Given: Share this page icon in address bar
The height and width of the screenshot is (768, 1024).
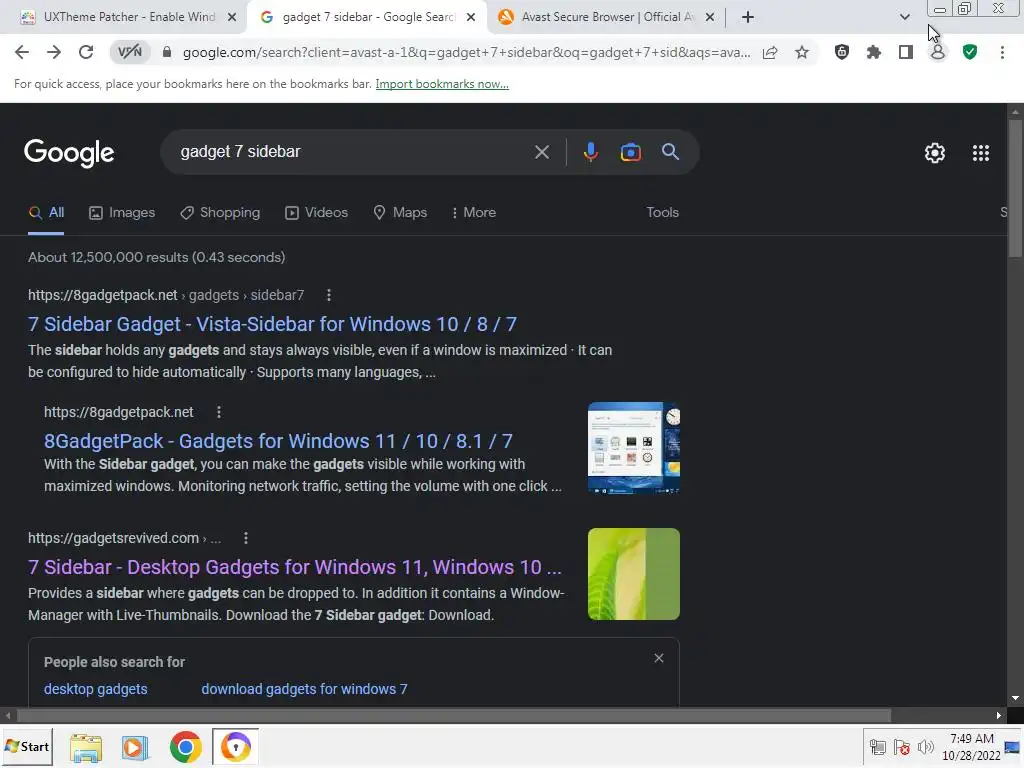Looking at the screenshot, I should 770,52.
